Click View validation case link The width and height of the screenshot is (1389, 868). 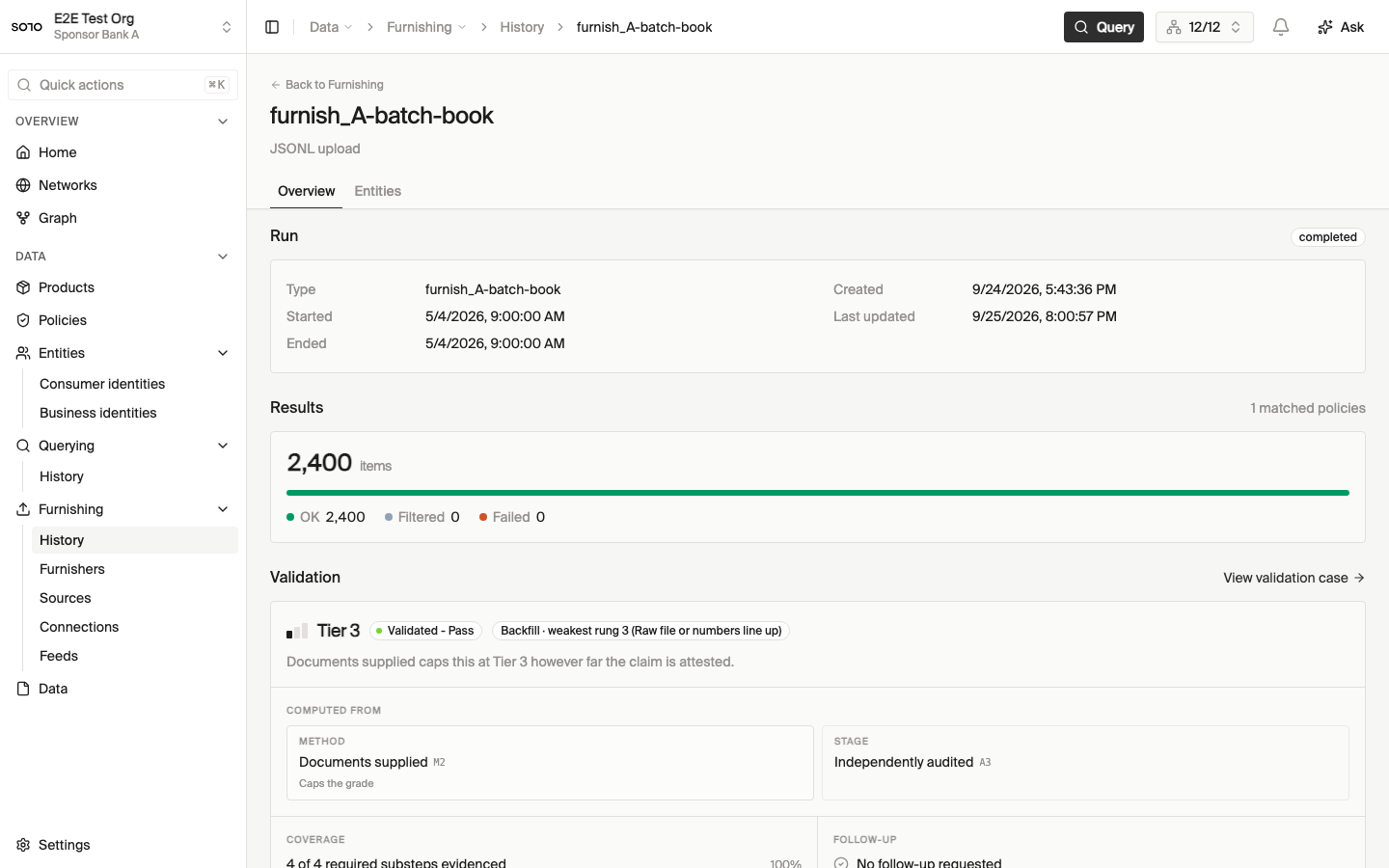coord(1294,578)
